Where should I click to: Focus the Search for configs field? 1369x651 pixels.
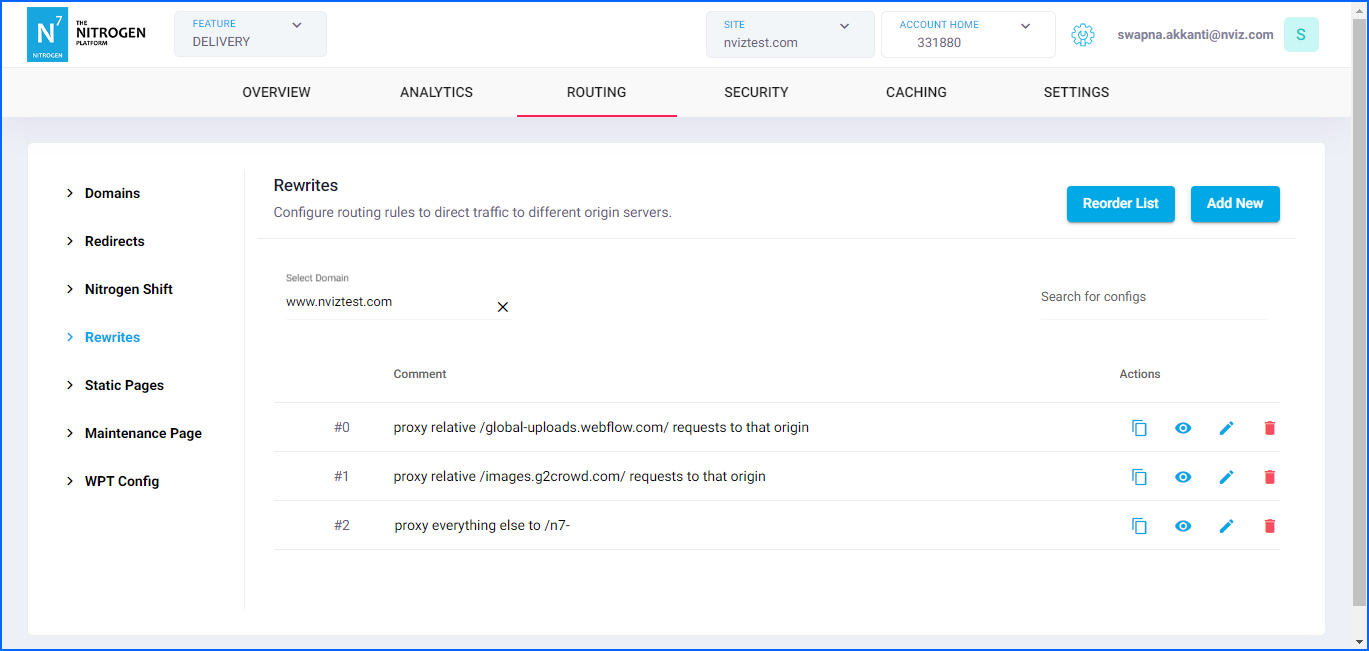[1153, 297]
